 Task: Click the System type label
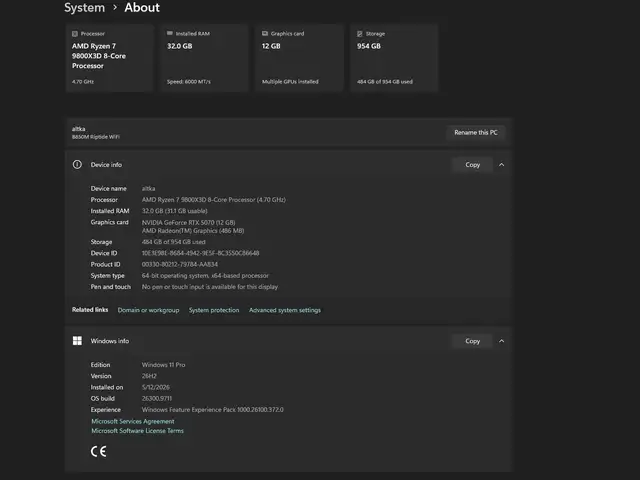coord(107,276)
